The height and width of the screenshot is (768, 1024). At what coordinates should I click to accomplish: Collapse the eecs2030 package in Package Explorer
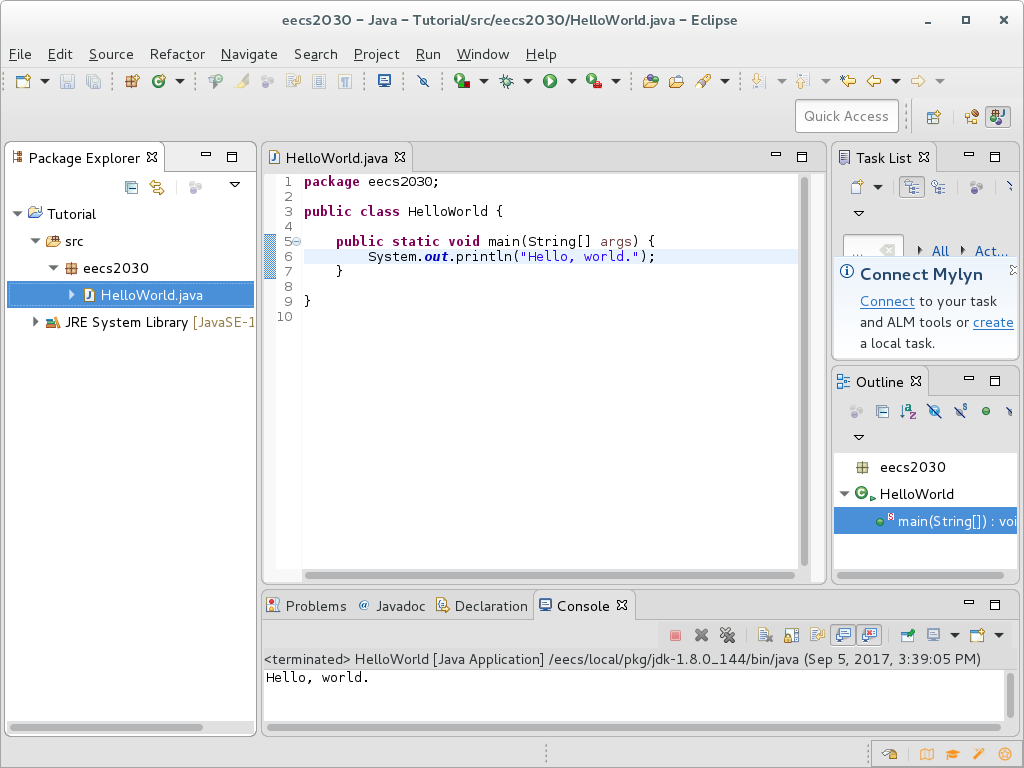[x=54, y=268]
